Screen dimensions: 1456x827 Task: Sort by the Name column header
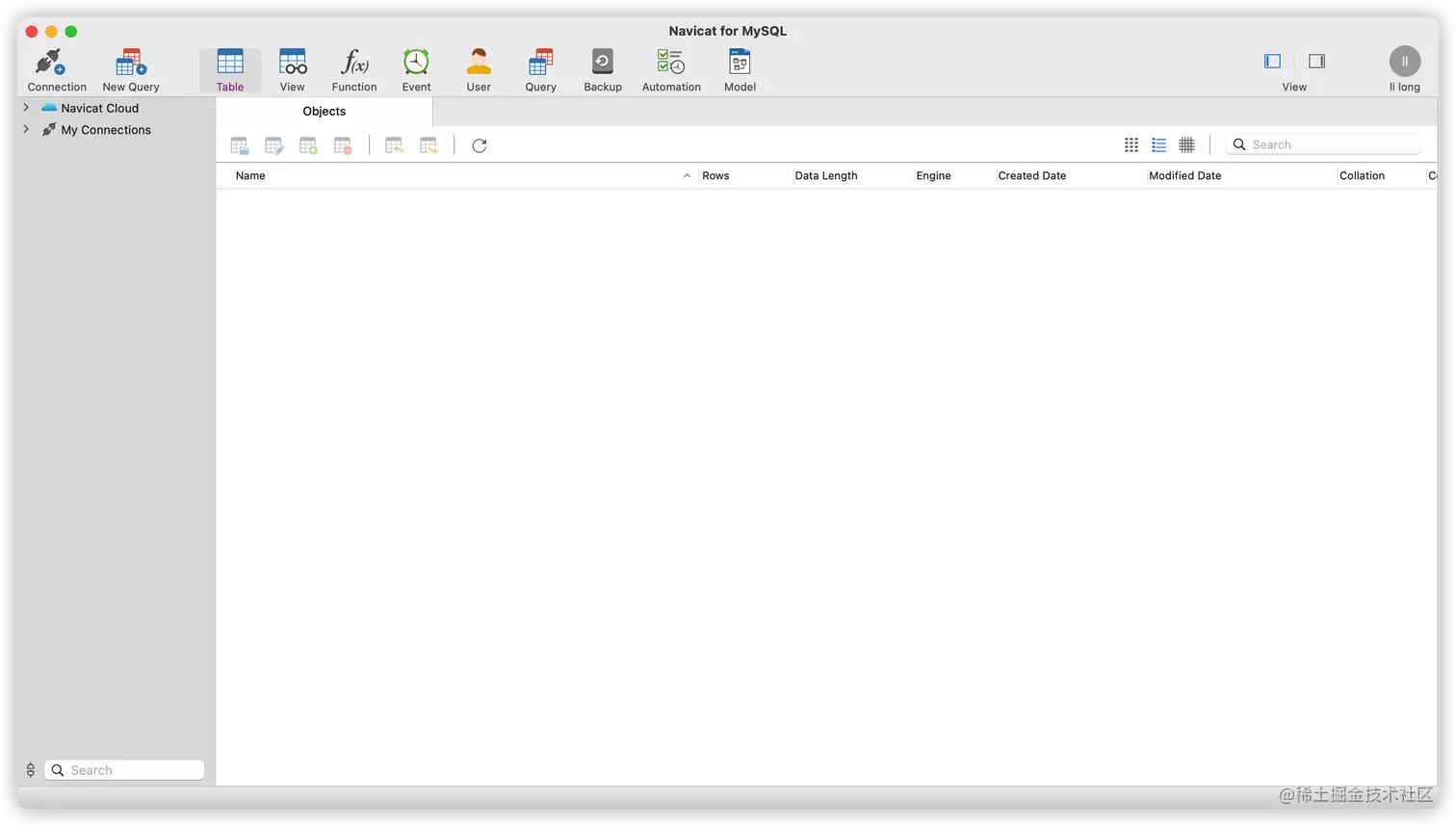[x=250, y=175]
